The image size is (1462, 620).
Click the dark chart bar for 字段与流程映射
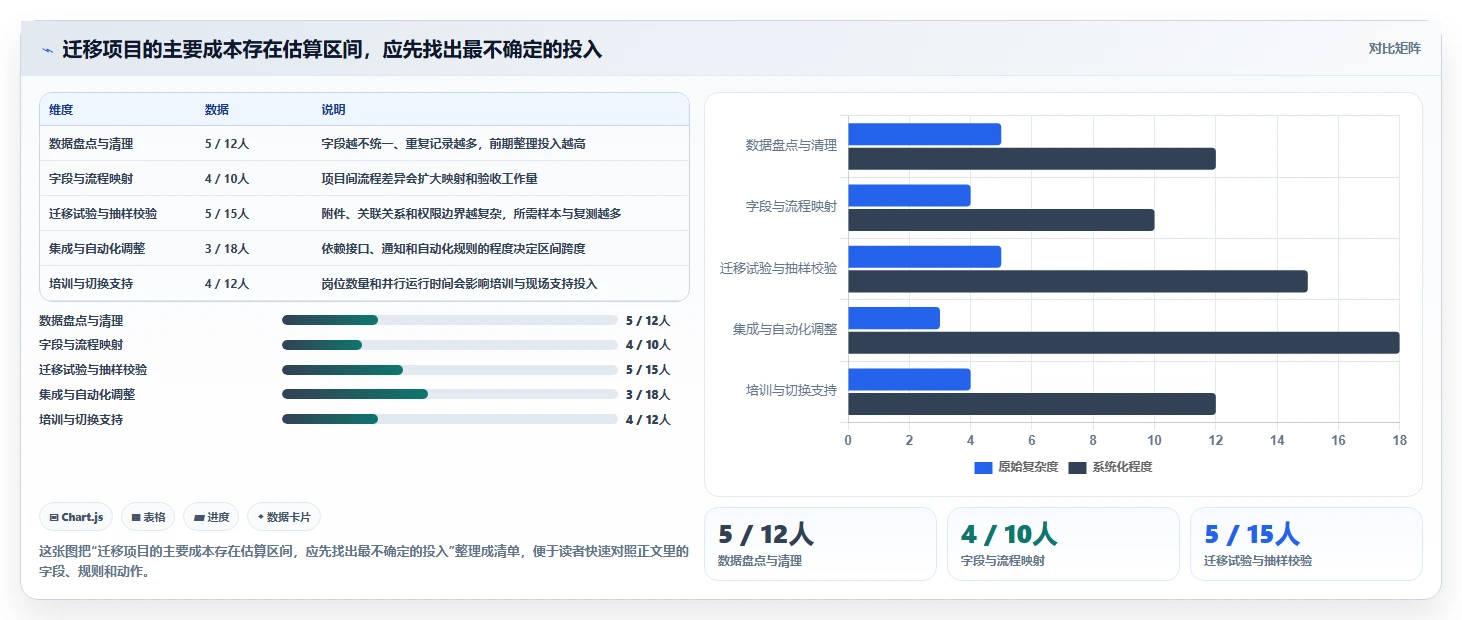click(x=1001, y=220)
